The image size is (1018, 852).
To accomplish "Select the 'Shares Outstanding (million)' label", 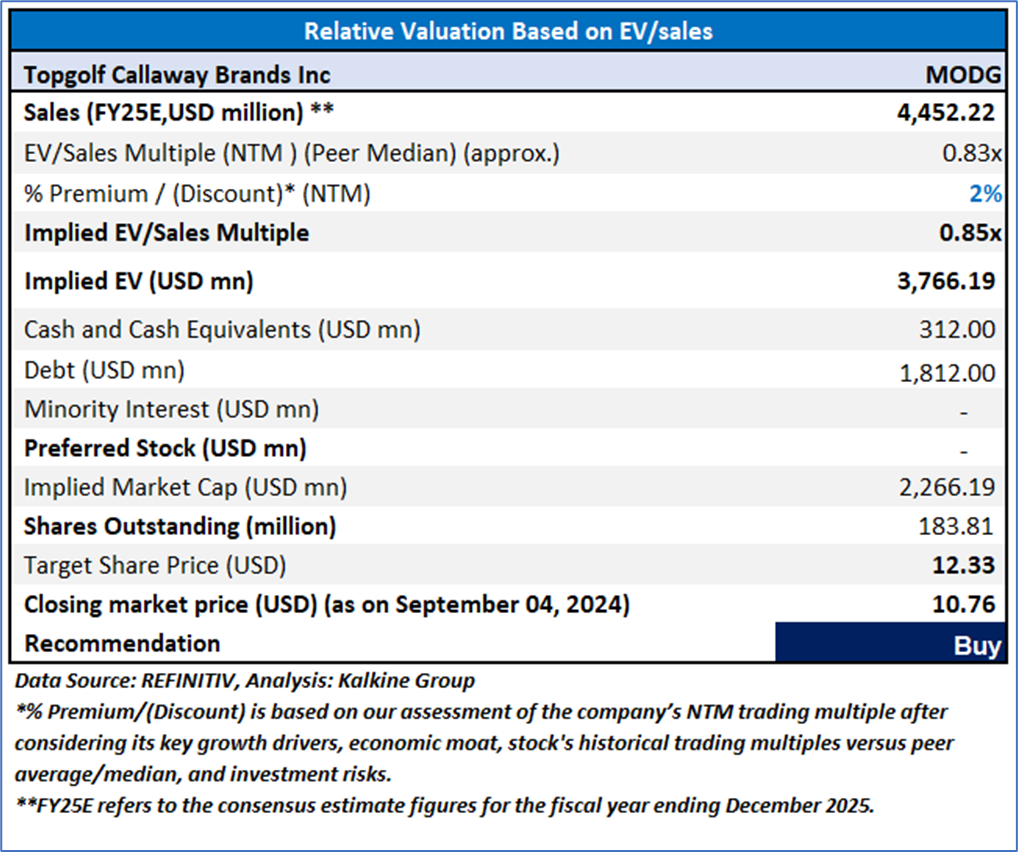I will click(x=180, y=527).
